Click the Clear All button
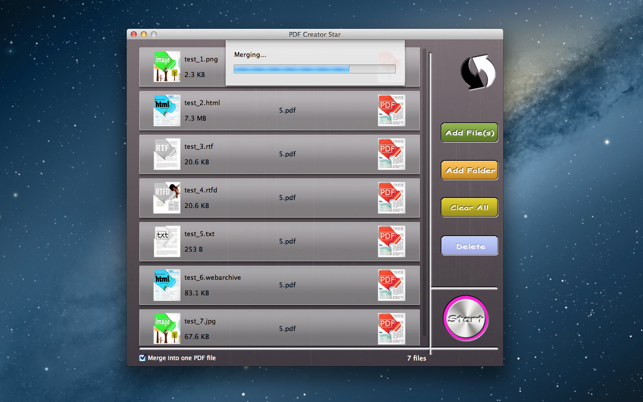The height and width of the screenshot is (402, 643). coord(470,208)
